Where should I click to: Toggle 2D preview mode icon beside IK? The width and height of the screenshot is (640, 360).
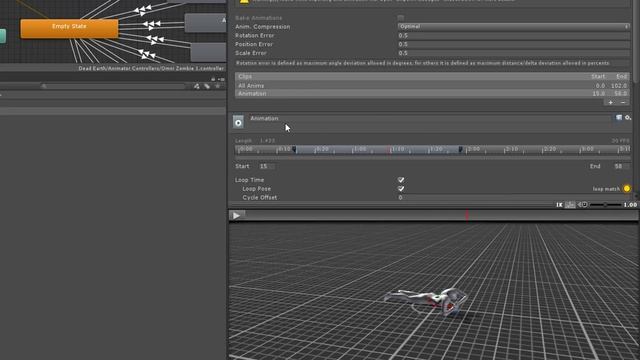pos(570,205)
